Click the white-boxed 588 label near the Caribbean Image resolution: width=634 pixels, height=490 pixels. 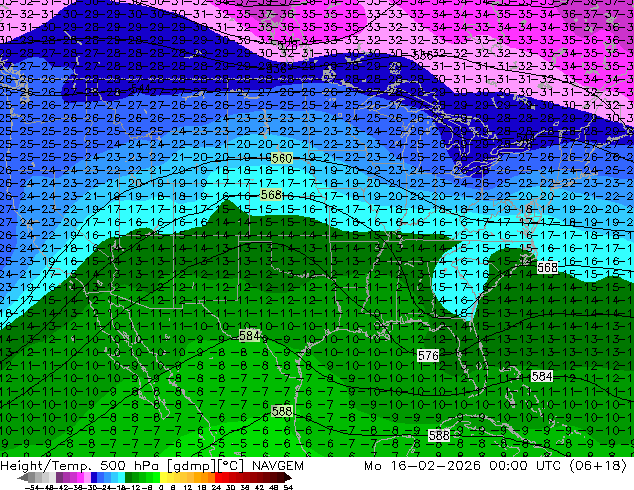[439, 435]
